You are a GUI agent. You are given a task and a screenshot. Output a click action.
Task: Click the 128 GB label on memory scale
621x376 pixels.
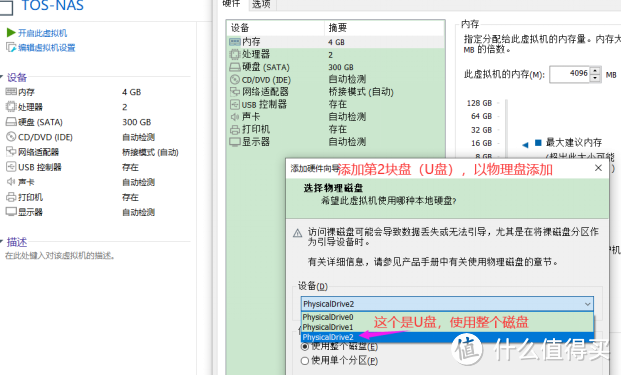click(479, 103)
